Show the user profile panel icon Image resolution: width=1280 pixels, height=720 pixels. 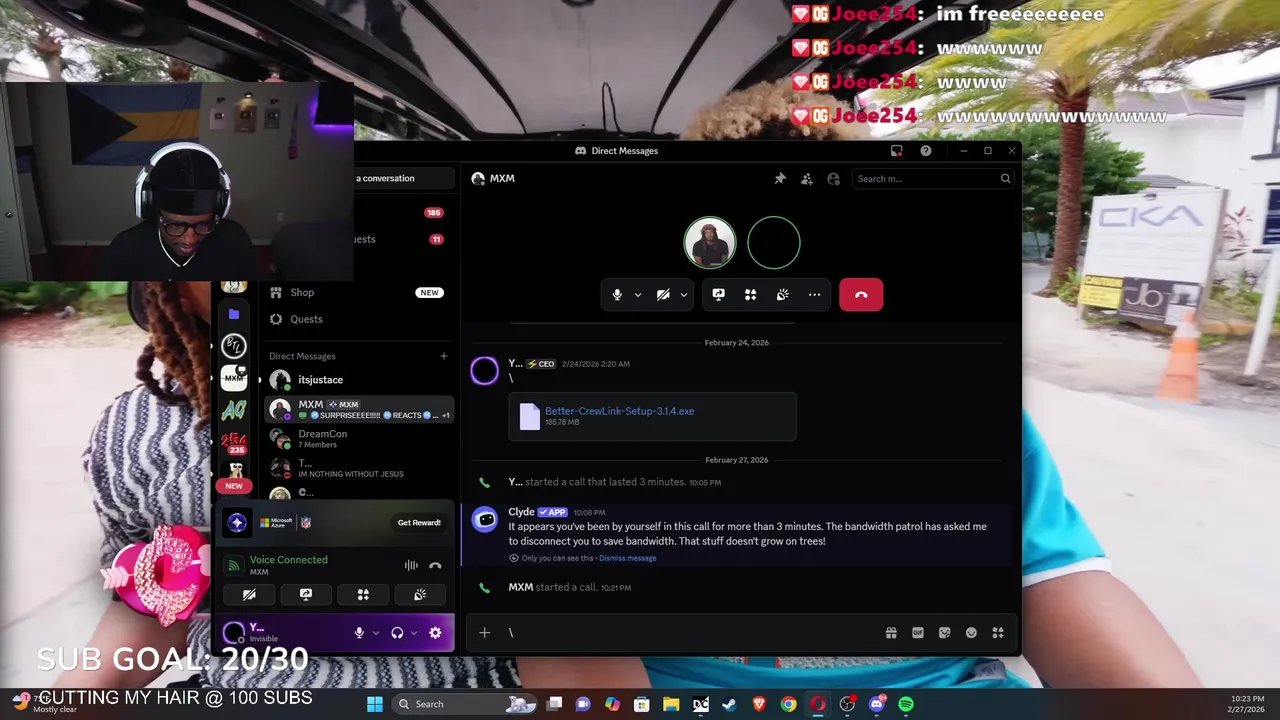834,179
